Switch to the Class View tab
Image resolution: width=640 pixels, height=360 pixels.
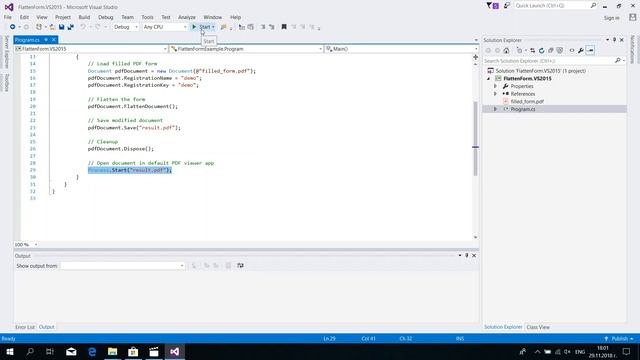[538, 327]
